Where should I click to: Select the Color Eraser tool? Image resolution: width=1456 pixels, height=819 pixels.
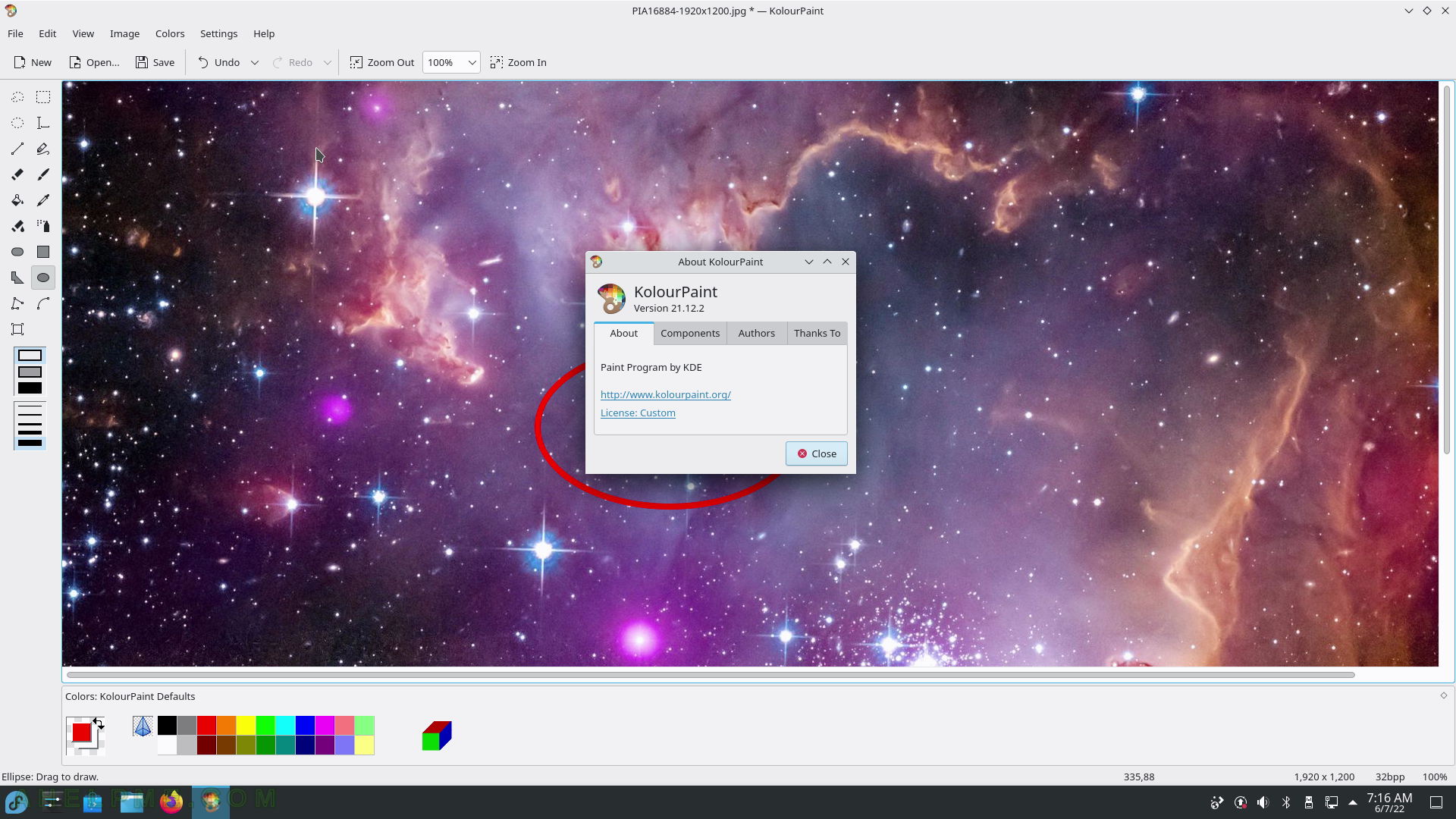(17, 226)
